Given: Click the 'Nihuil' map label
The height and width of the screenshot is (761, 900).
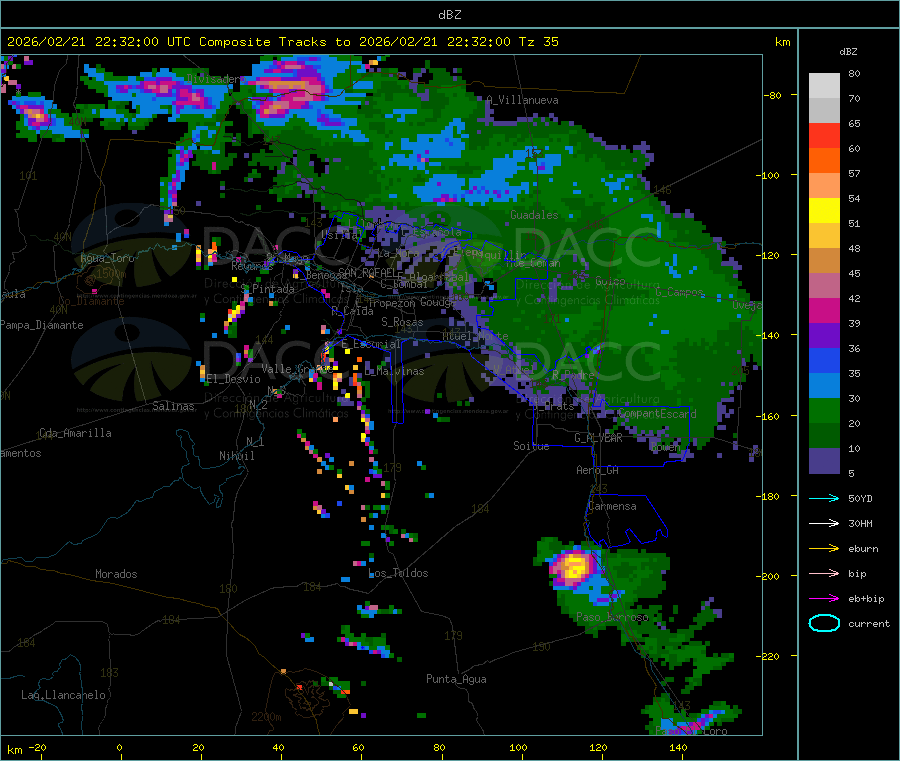Looking at the screenshot, I should point(236,456).
